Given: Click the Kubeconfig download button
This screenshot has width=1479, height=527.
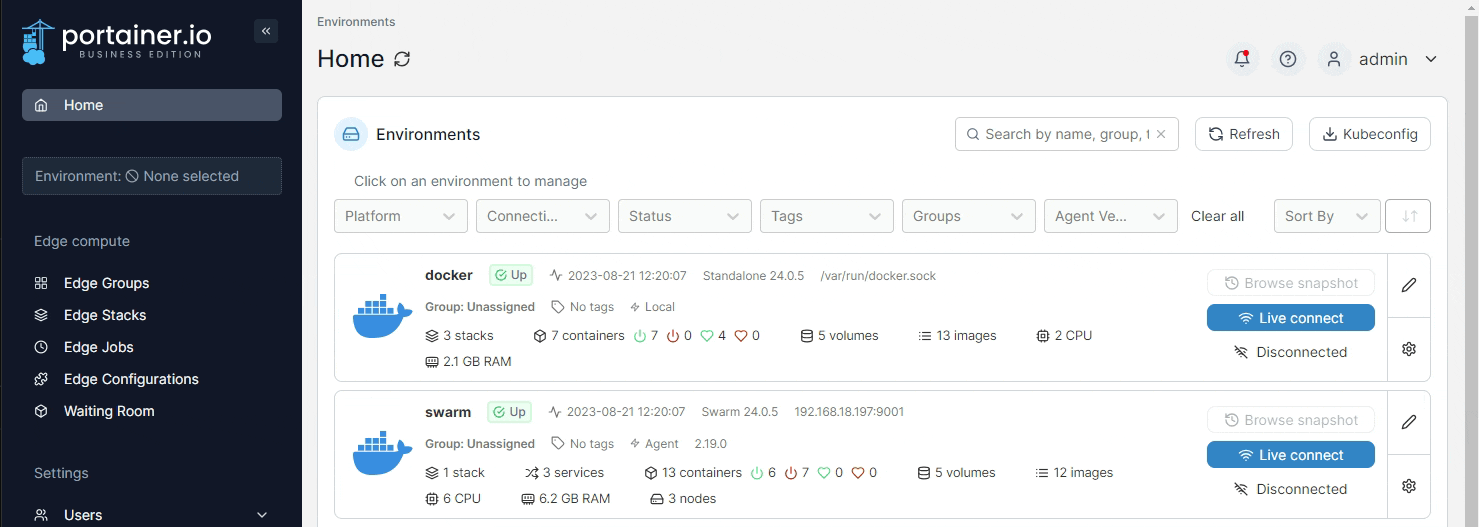Looking at the screenshot, I should click(1370, 134).
